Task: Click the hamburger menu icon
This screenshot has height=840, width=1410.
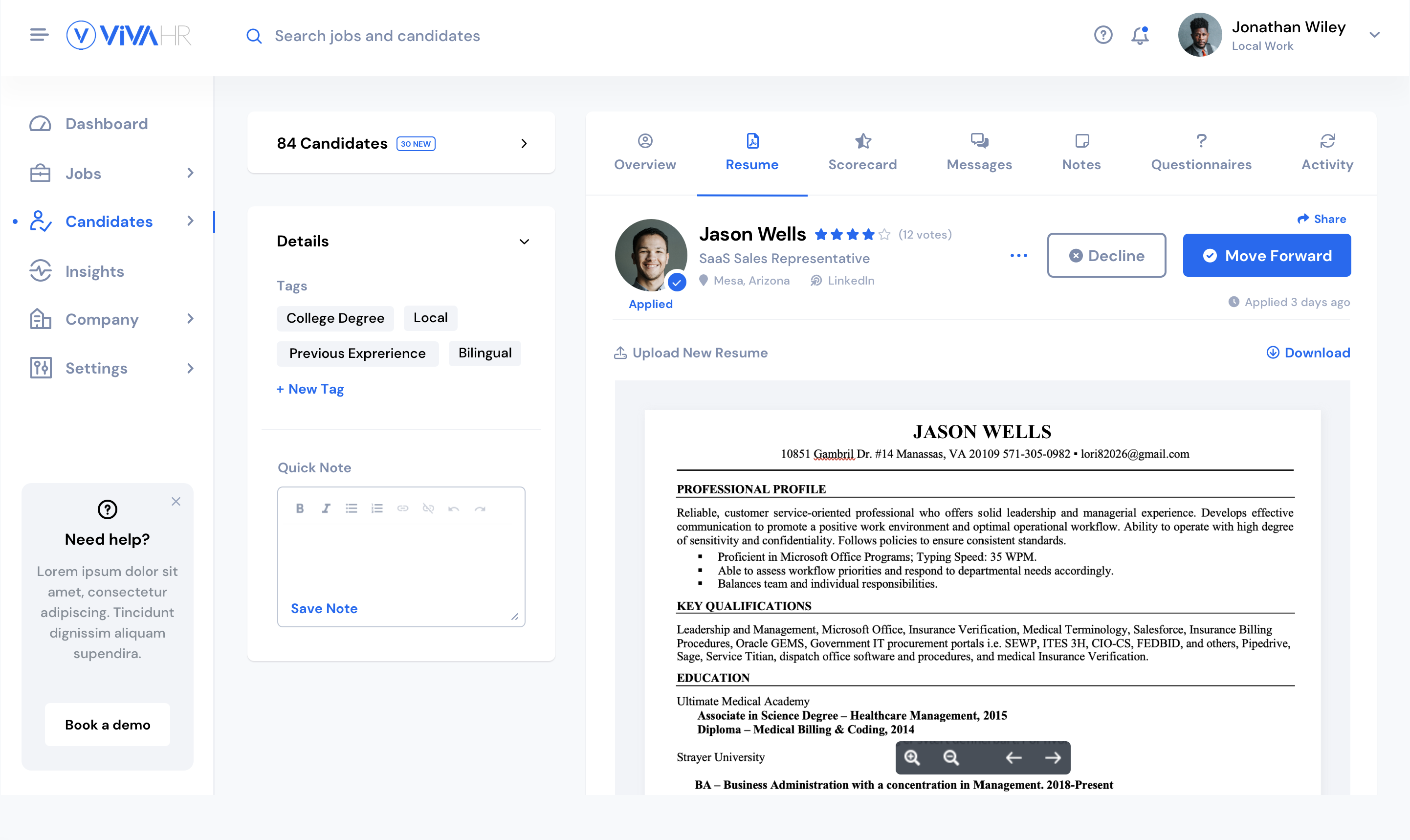Action: point(39,35)
